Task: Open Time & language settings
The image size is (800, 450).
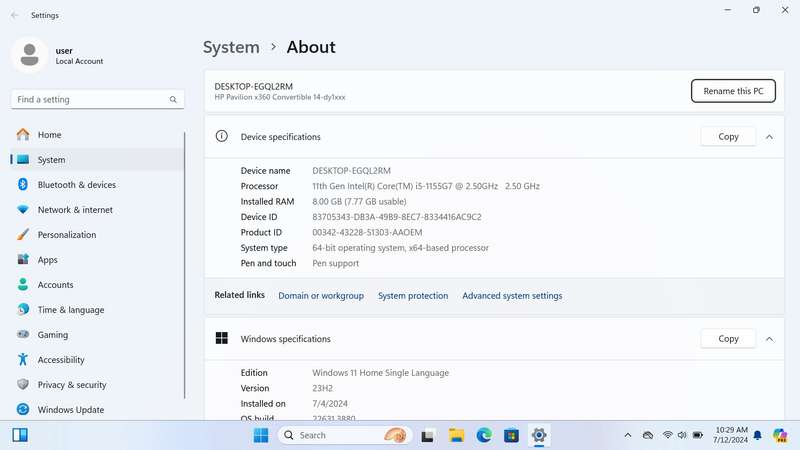Action: click(97, 310)
